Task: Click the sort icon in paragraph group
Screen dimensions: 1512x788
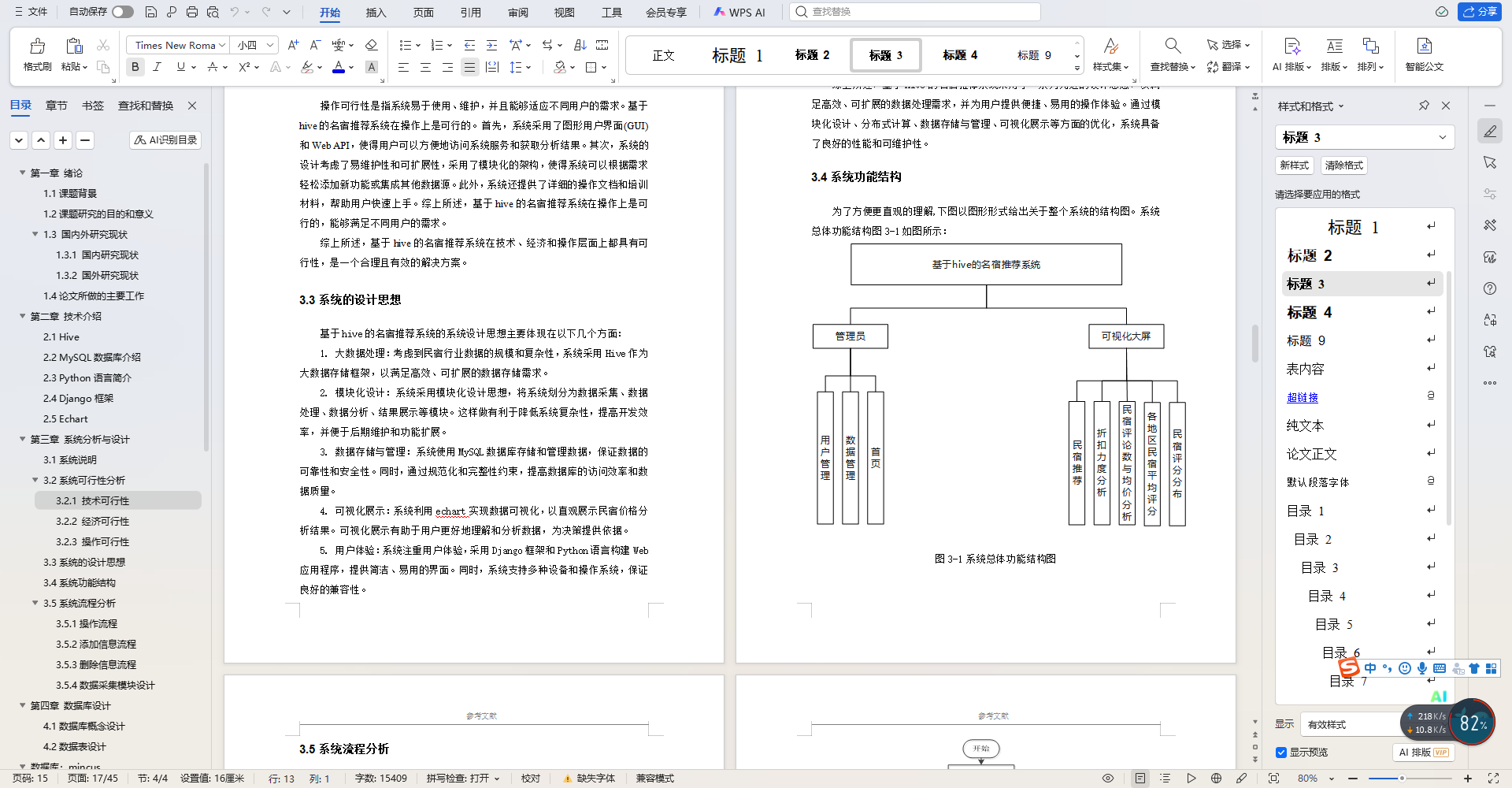Action: [580, 45]
